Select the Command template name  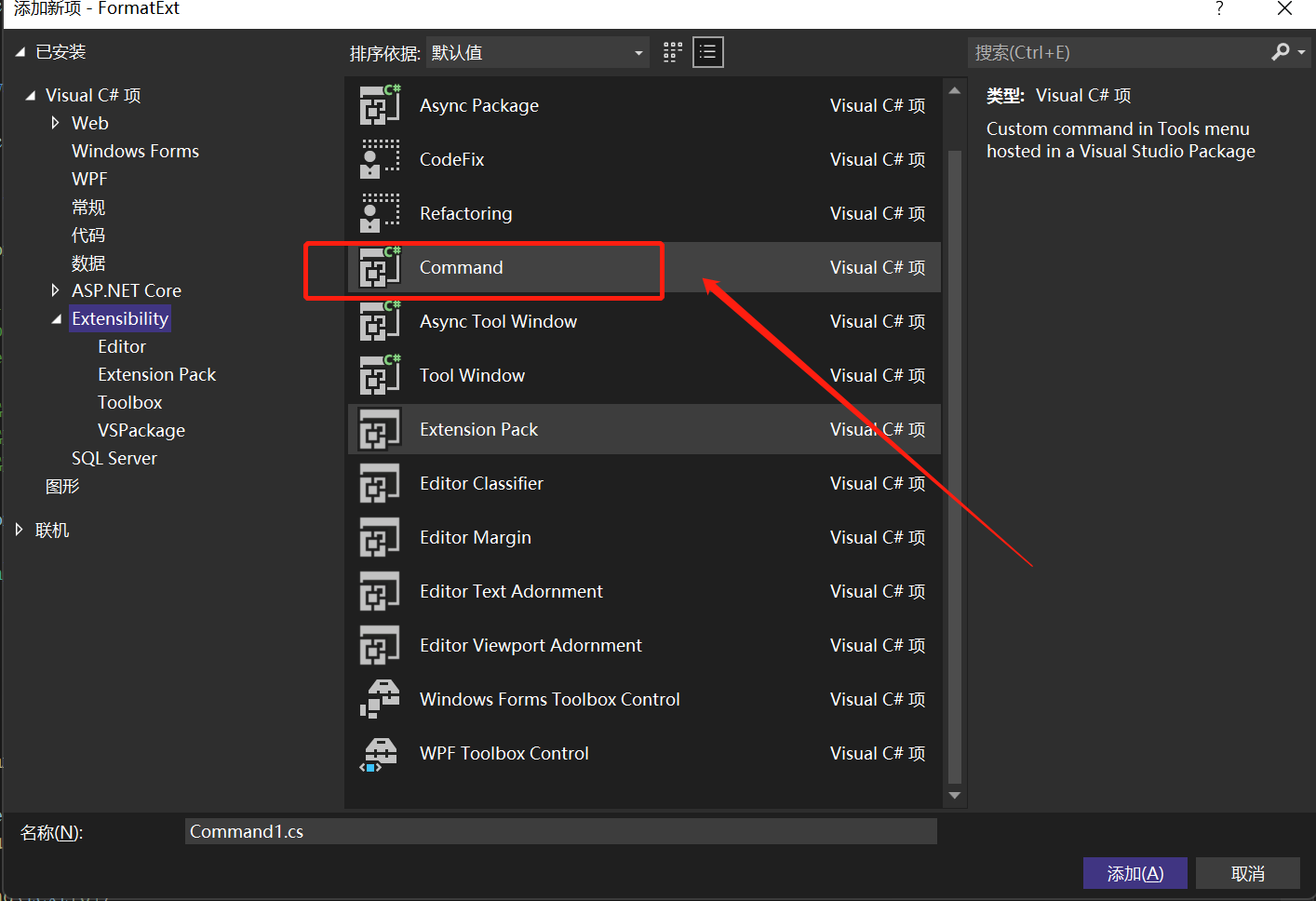tap(461, 267)
